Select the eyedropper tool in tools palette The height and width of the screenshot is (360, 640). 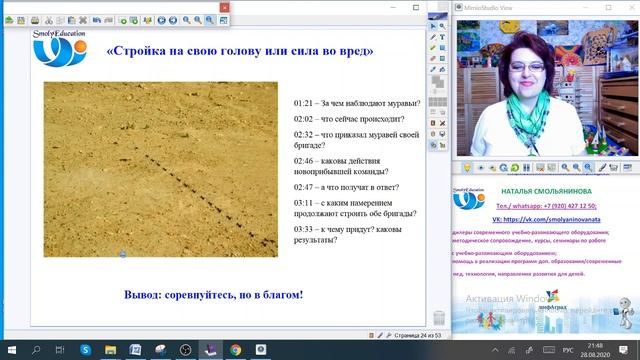pyautogui.click(x=433, y=69)
